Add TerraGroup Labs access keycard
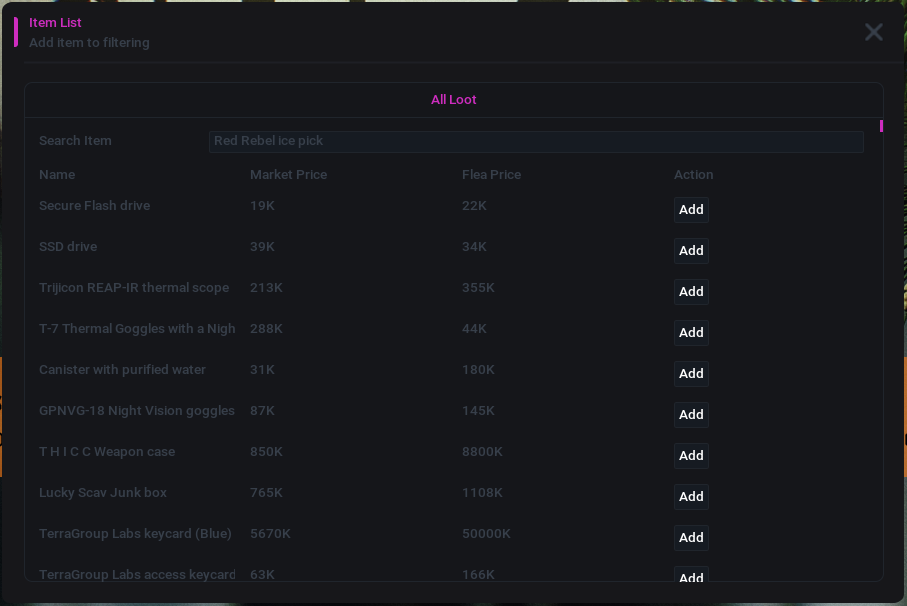907x606 pixels. click(x=691, y=575)
